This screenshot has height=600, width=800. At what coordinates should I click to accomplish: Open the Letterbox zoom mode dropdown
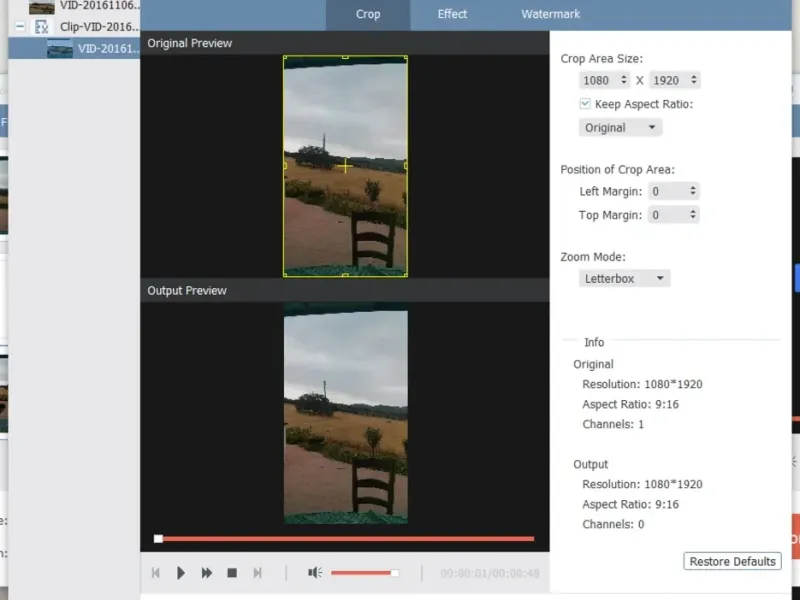(624, 279)
